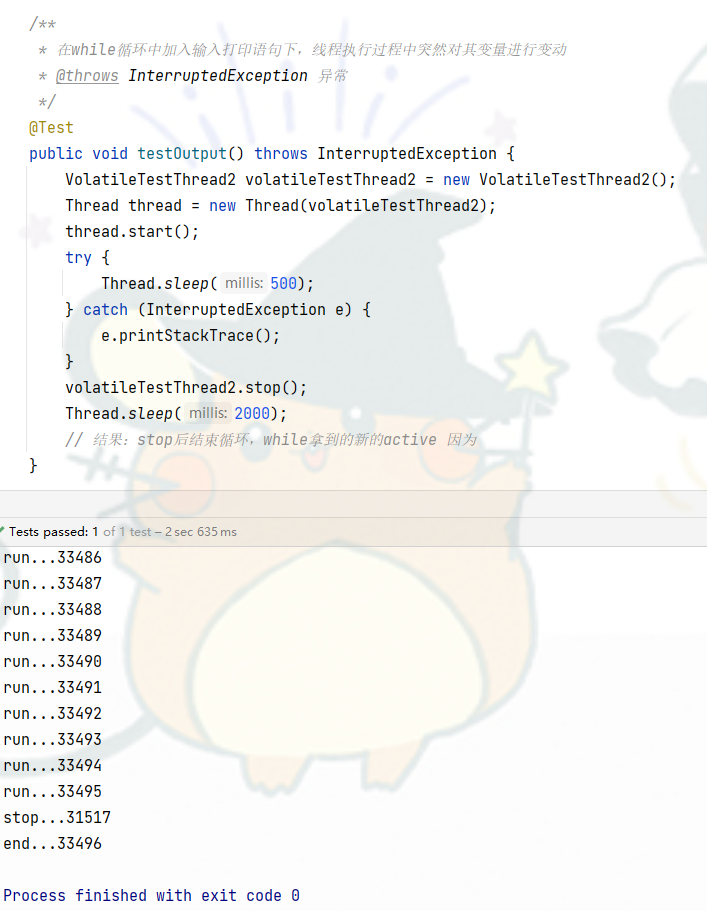Click the @throws tag in the Javadoc
This screenshot has width=707, height=911.
(87, 76)
